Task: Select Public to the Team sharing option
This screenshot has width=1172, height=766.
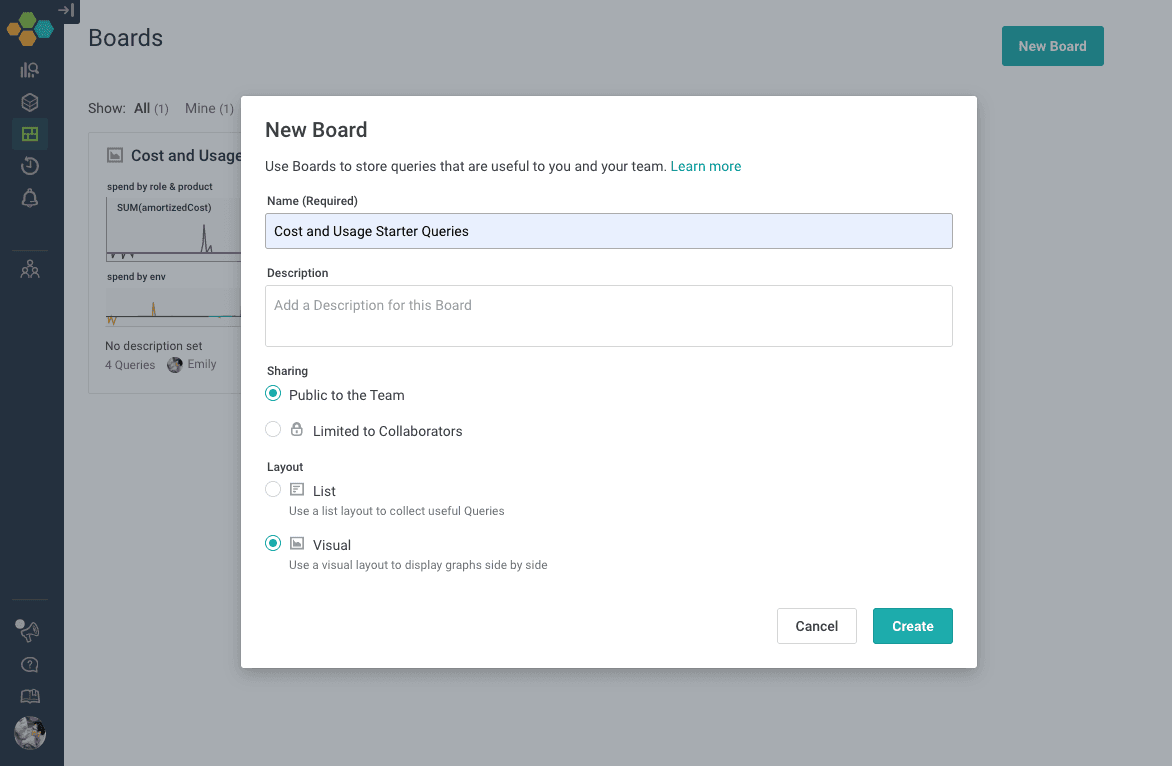Action: (x=273, y=394)
